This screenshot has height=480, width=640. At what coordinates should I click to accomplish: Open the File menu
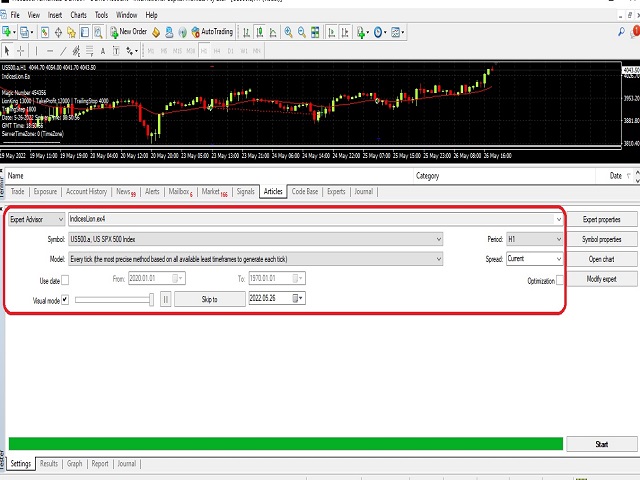[15, 15]
